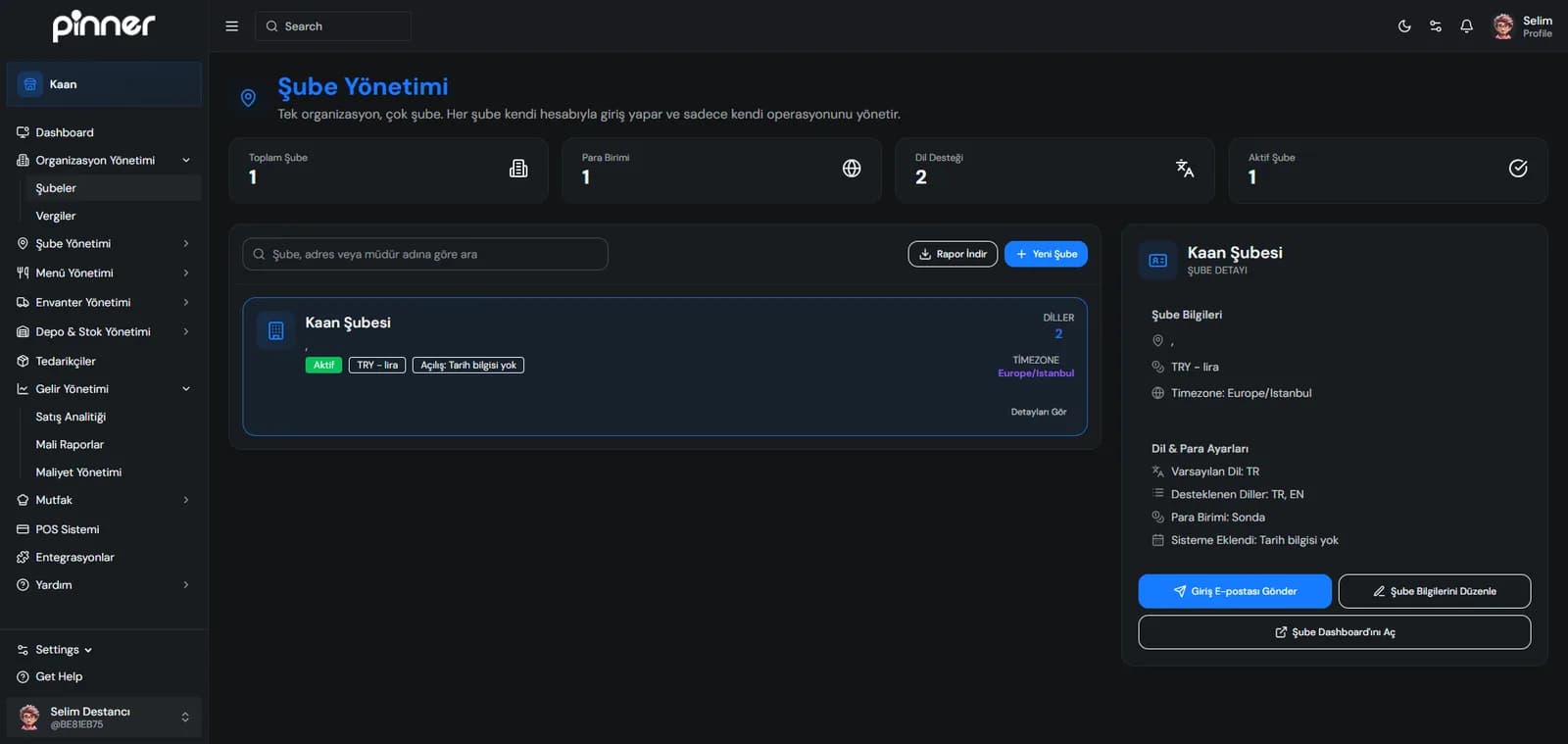1568x744 pixels.
Task: Click the globe icon in Para Birimi card
Action: 852,169
